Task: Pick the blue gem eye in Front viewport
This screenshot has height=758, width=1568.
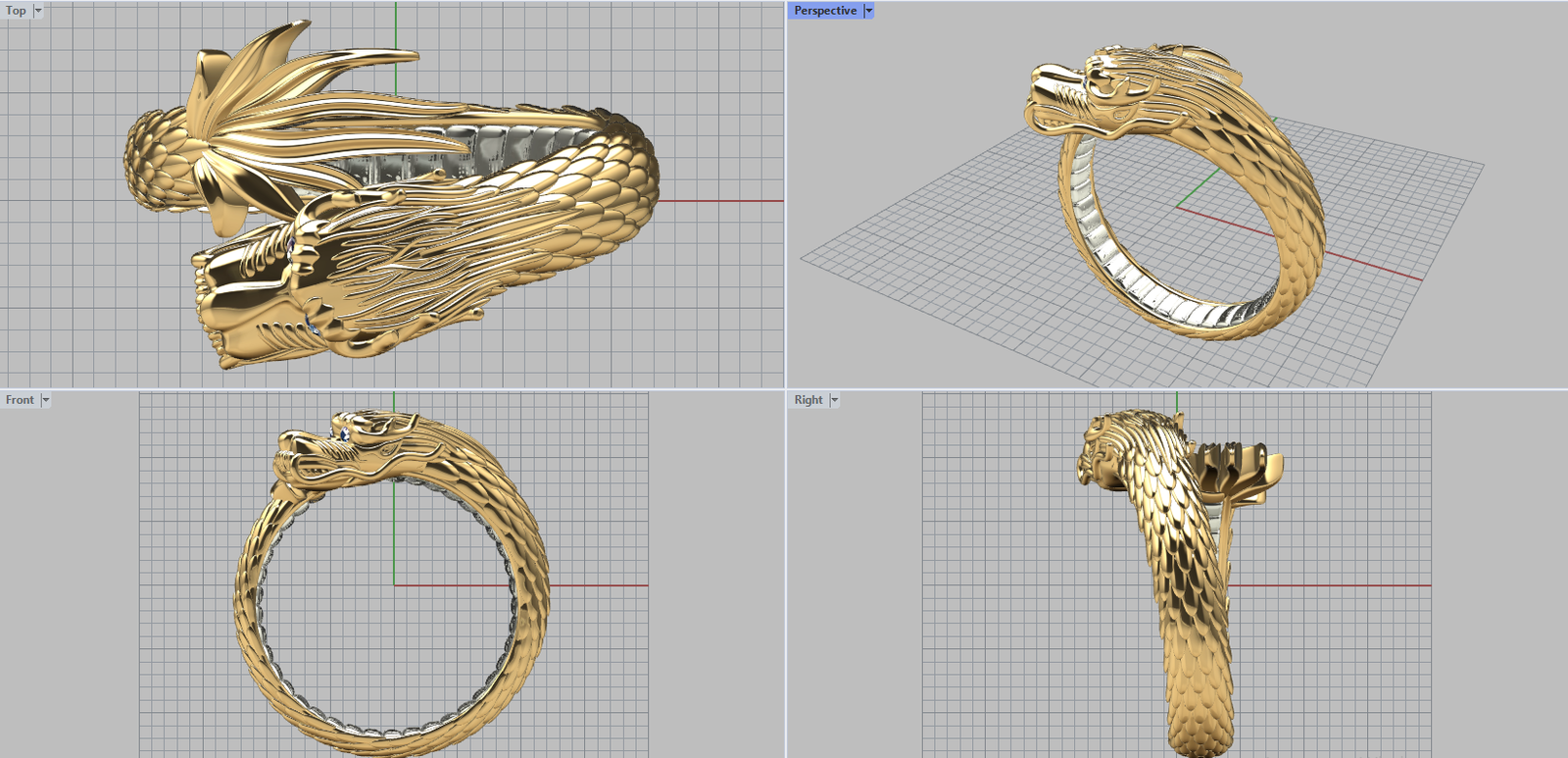Action: click(x=344, y=434)
